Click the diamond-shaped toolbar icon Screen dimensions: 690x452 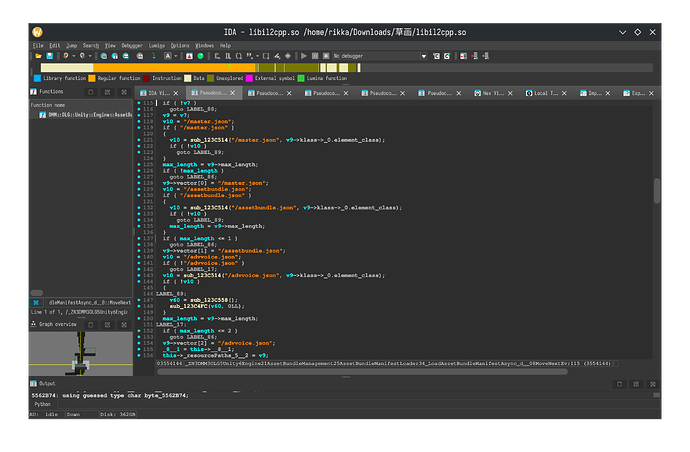point(288,56)
